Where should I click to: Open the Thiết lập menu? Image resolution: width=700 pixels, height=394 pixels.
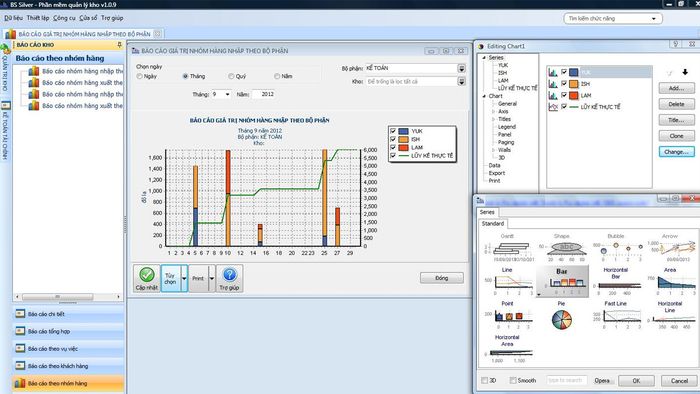point(38,18)
